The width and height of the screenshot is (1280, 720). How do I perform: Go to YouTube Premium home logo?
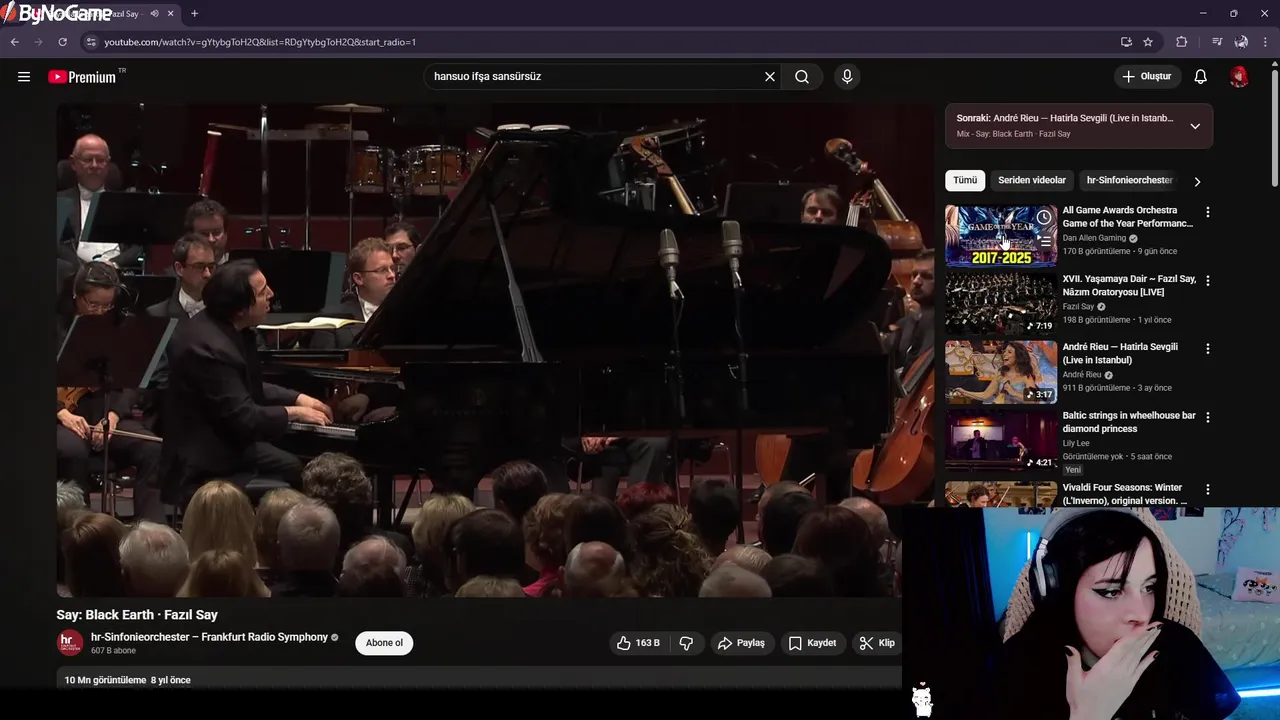point(83,77)
